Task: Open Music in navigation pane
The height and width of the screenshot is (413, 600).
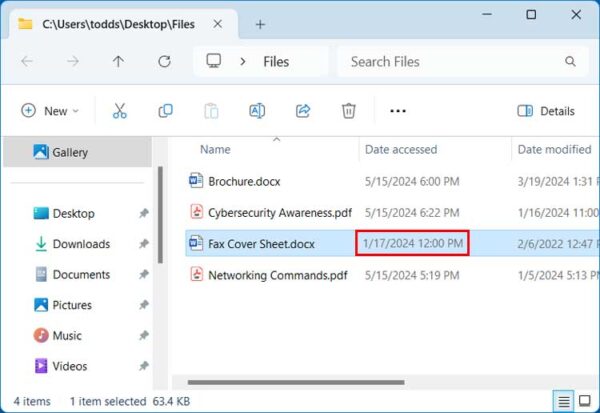Action: [57, 335]
